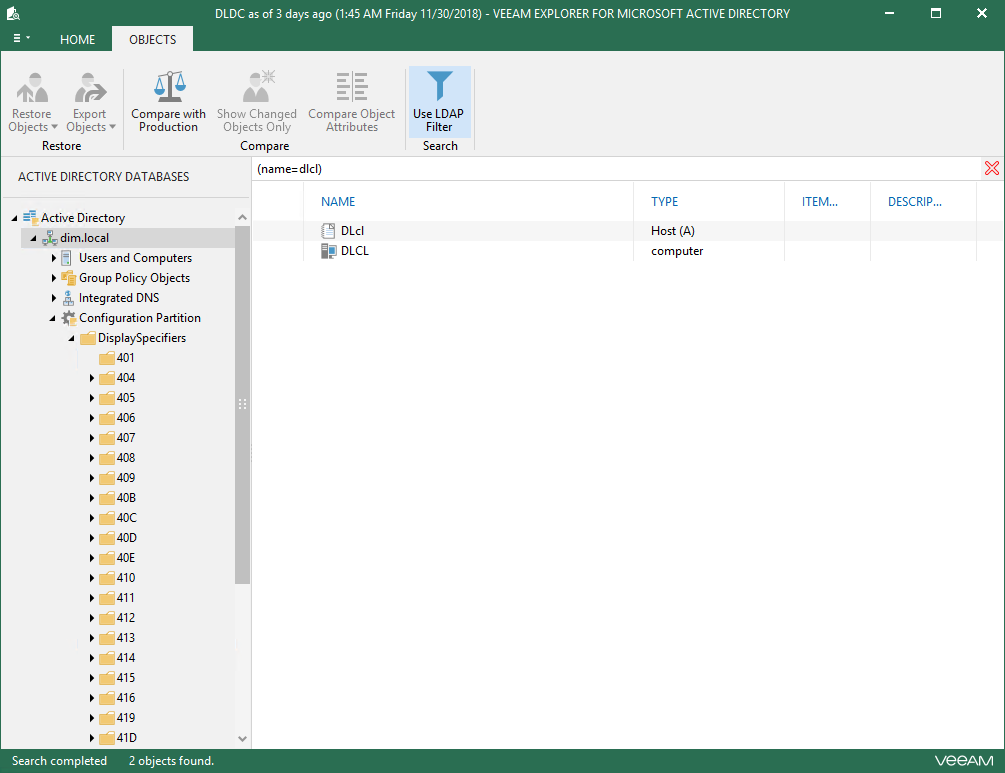
Task: Click the tree scrollbar up arrow
Action: (242, 217)
